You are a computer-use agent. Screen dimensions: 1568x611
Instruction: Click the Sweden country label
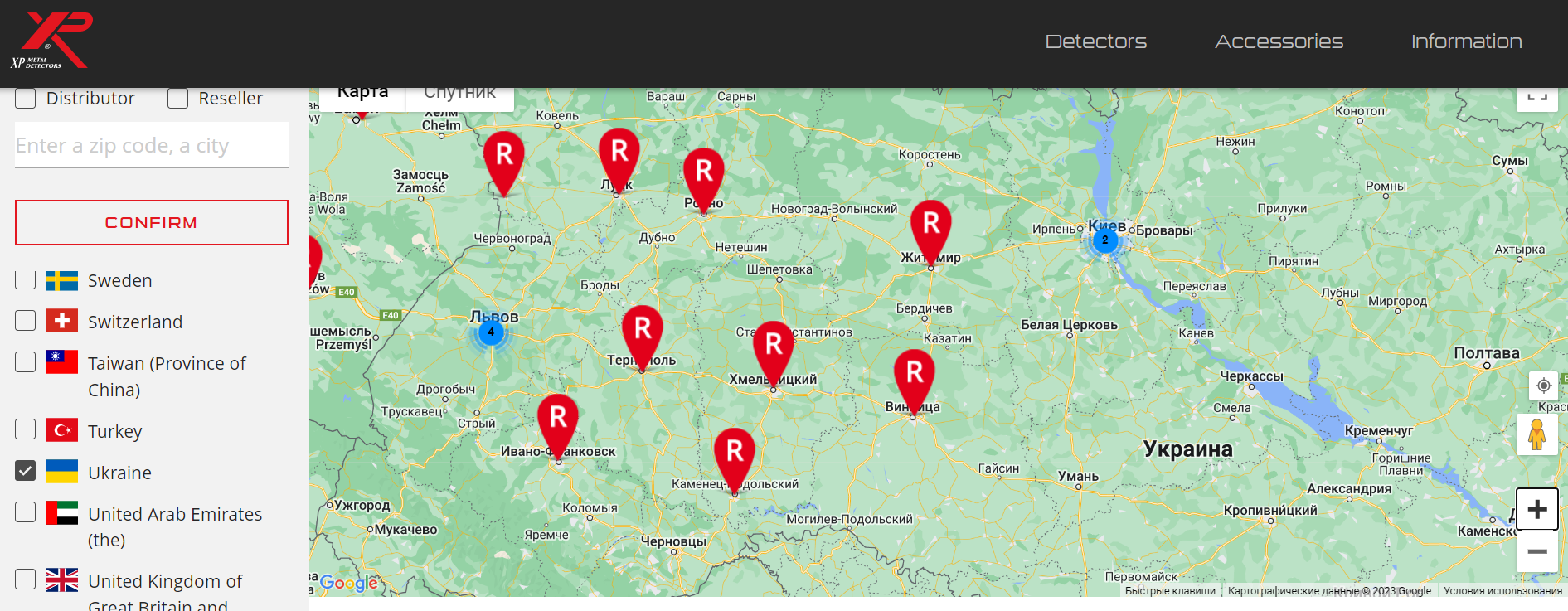coord(120,280)
